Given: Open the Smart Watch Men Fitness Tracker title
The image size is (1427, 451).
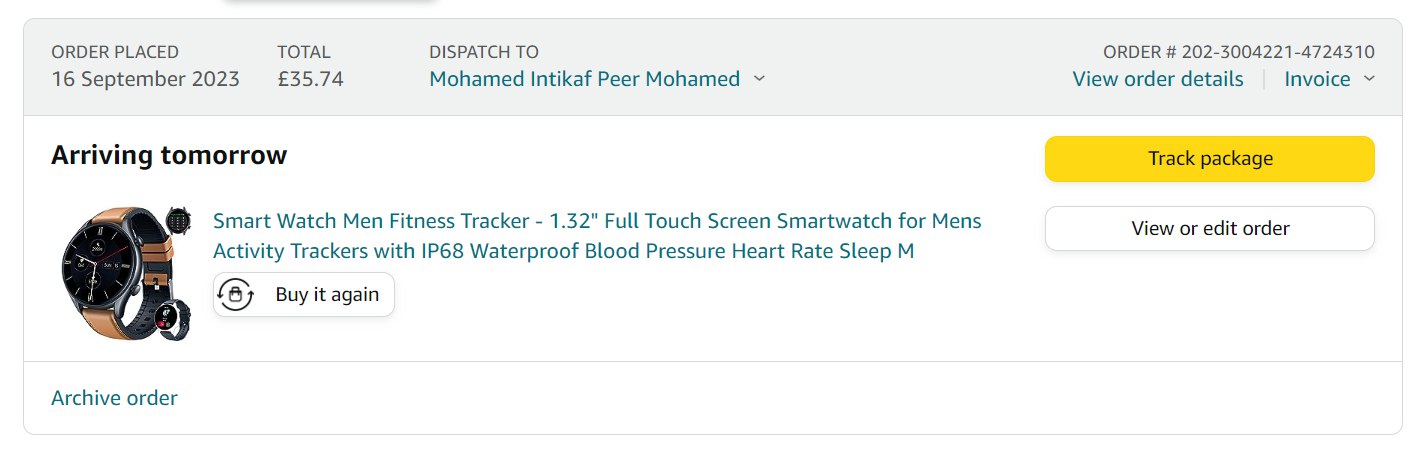Looking at the screenshot, I should coord(597,220).
